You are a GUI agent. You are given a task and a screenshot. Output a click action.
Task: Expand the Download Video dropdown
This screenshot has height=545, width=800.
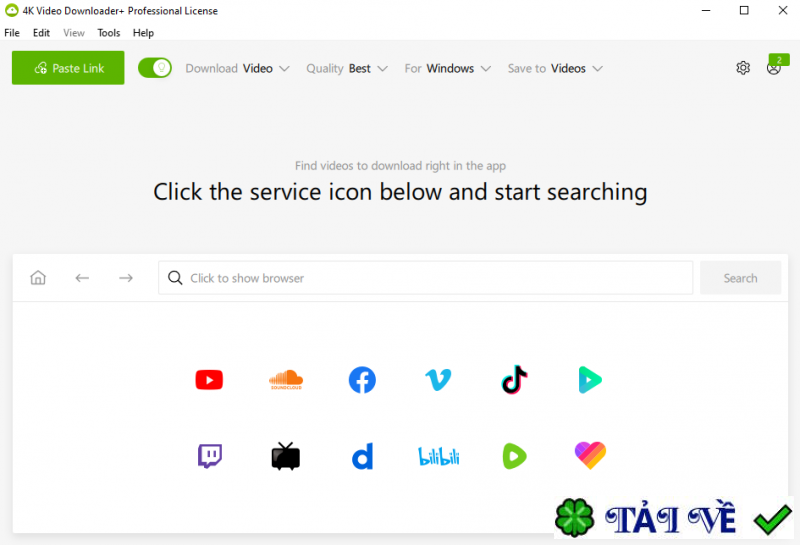pyautogui.click(x=238, y=68)
